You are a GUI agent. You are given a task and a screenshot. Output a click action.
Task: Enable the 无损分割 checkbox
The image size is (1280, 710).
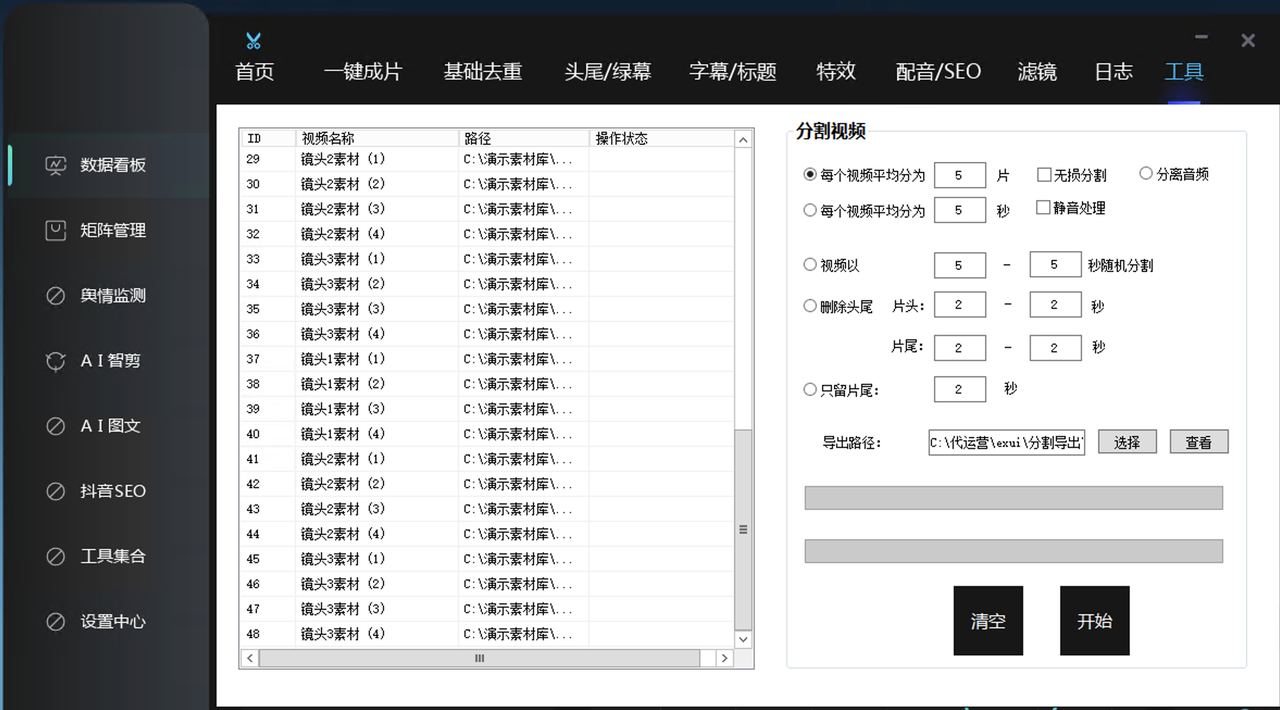(x=1044, y=175)
